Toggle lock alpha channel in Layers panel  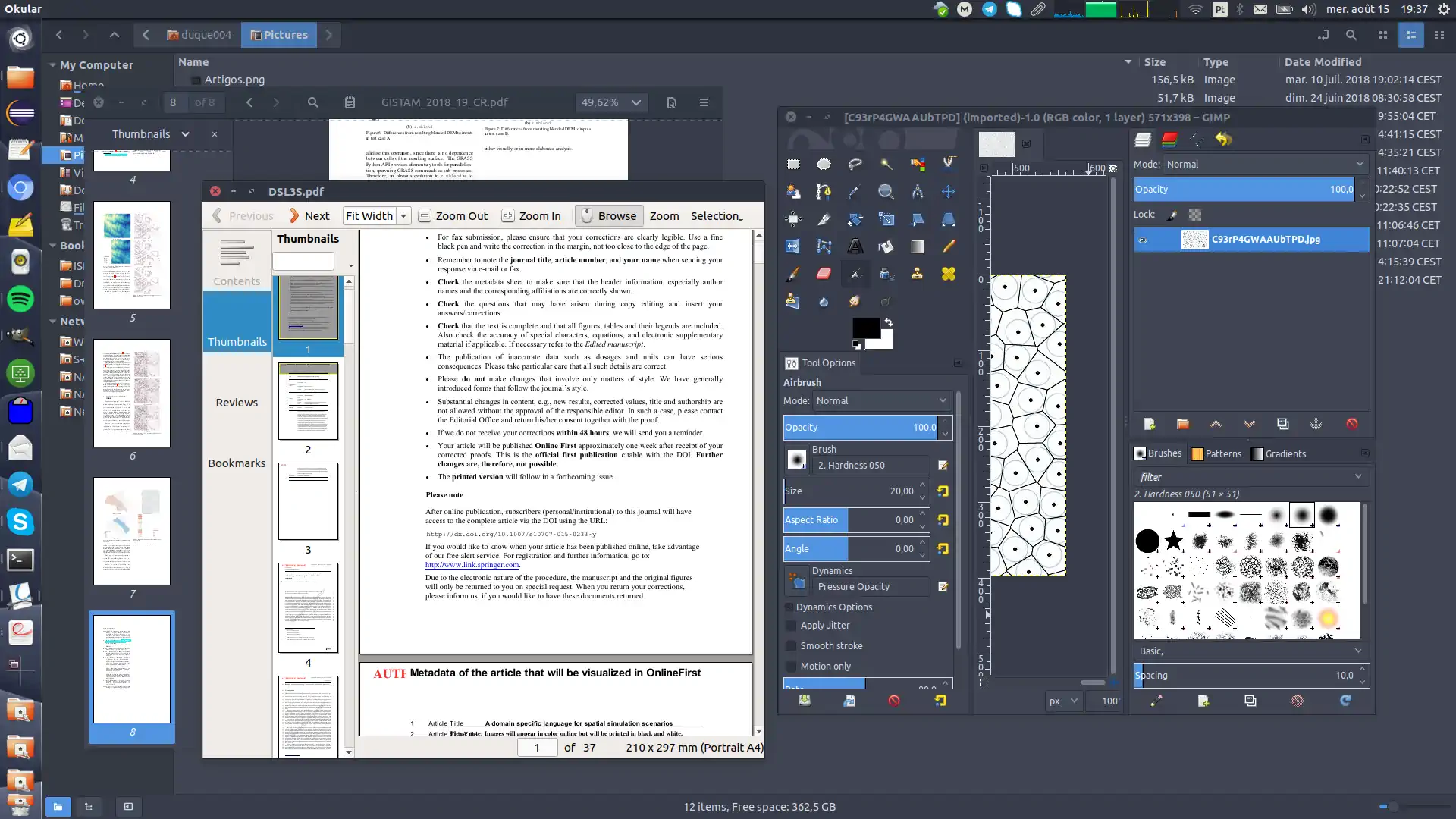(x=1195, y=215)
